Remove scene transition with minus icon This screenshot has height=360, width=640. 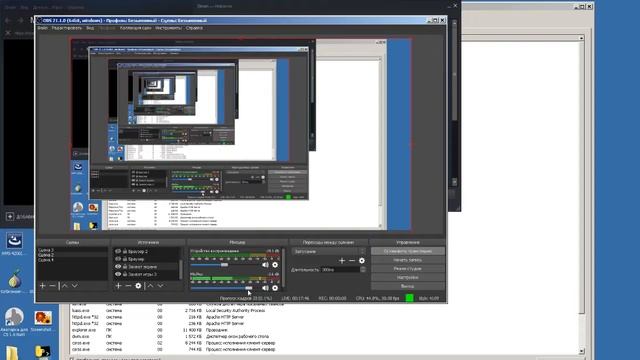(352, 260)
